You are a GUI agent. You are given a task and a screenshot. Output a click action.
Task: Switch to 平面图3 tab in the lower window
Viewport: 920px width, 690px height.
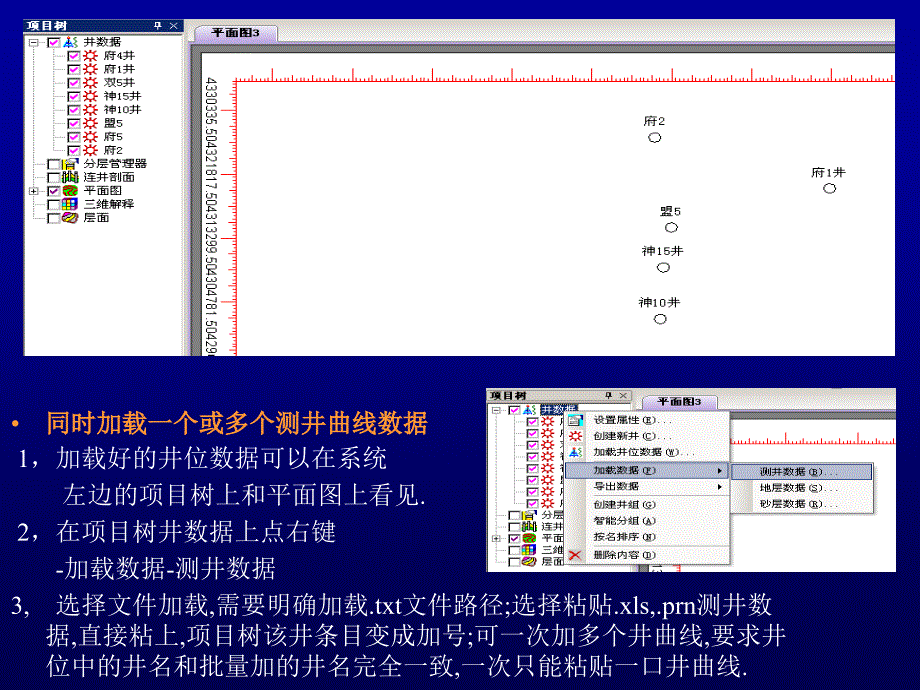click(679, 402)
